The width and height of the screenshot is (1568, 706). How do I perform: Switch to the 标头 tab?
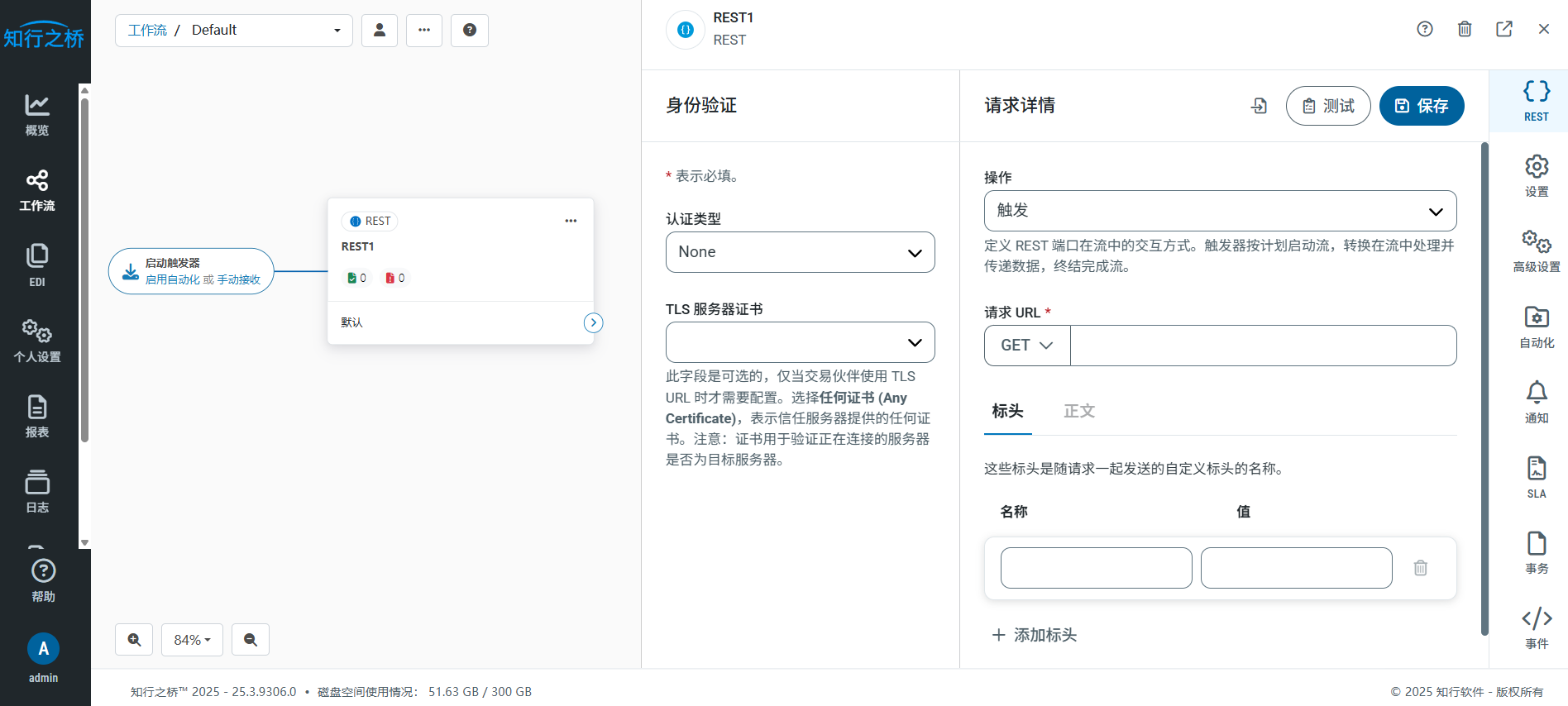pos(1007,411)
